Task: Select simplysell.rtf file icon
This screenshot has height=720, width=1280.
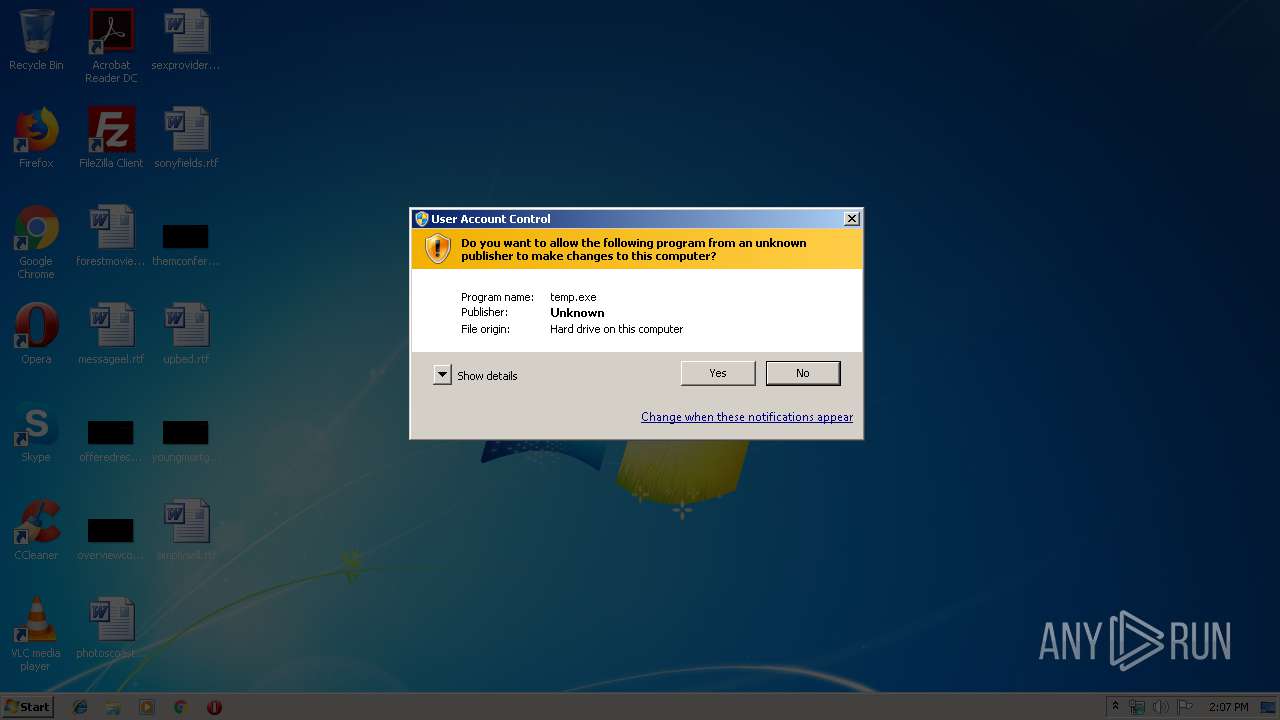Action: 186,530
